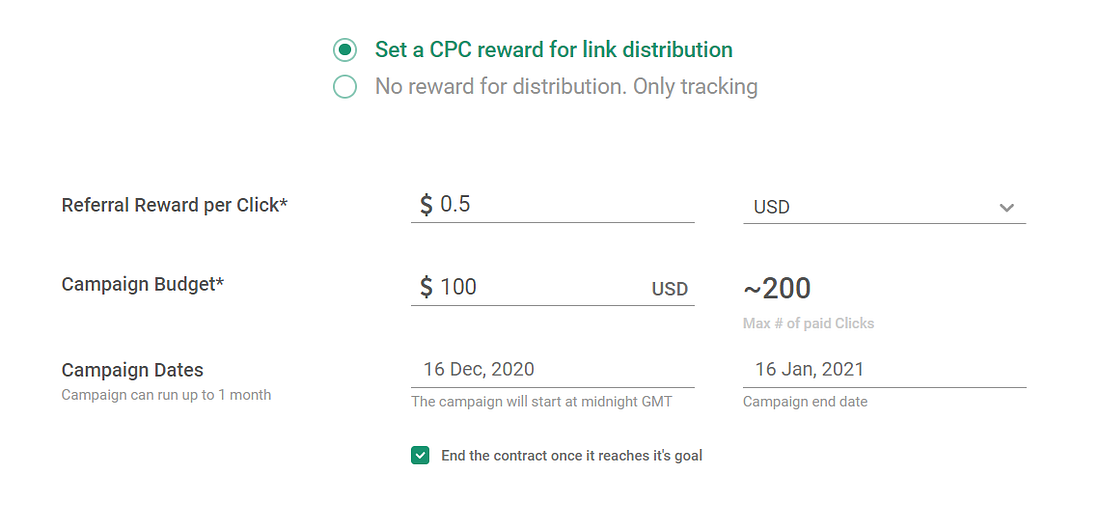Open the USD currency selector field
Viewport: 1100px width, 509px height.
[x=870, y=207]
